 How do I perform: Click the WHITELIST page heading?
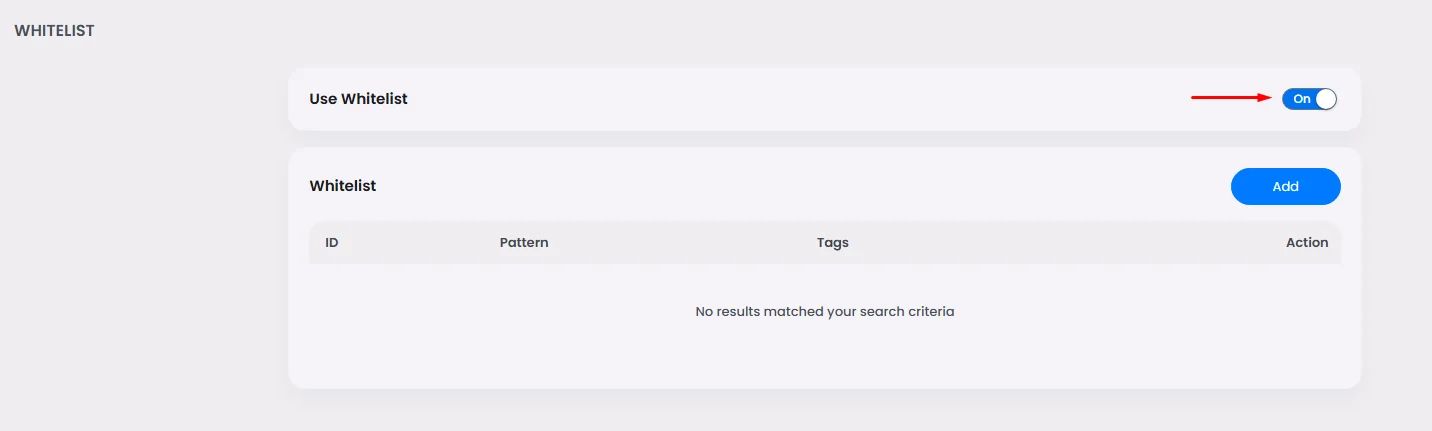pyautogui.click(x=54, y=31)
